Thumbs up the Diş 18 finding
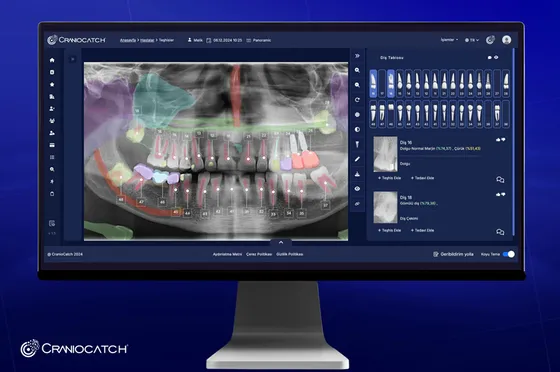This screenshot has height=372, width=560. [x=498, y=195]
